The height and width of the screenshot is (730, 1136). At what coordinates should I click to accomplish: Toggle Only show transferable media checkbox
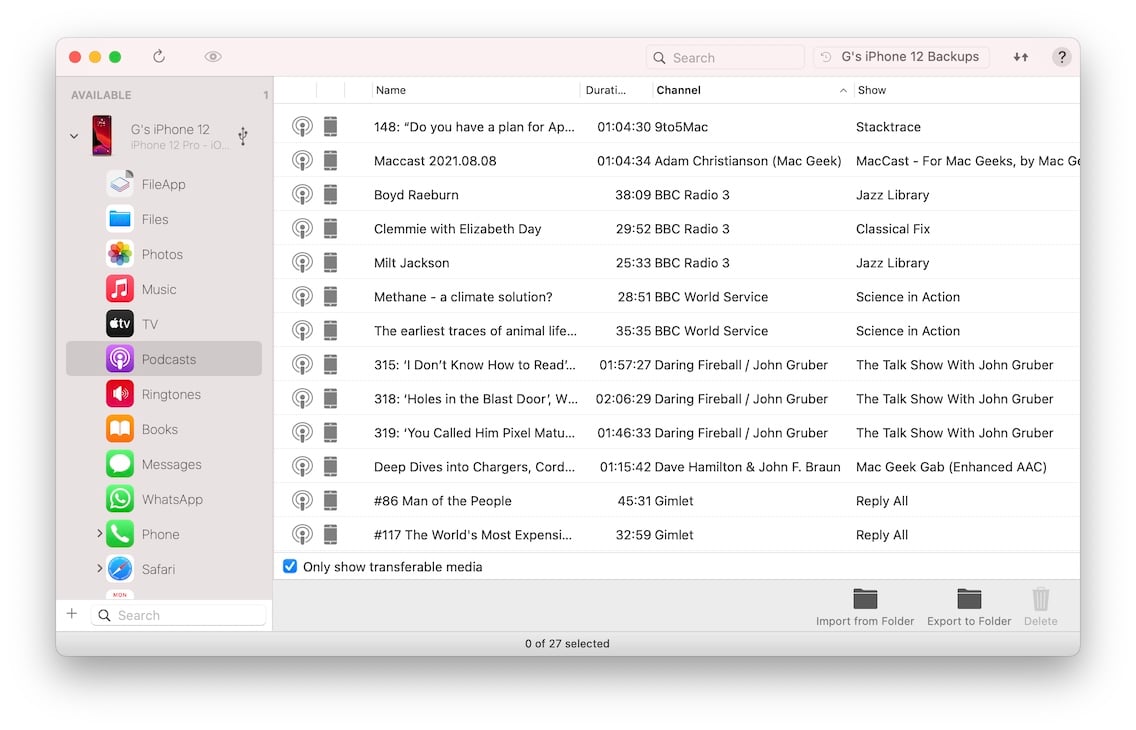(x=290, y=566)
